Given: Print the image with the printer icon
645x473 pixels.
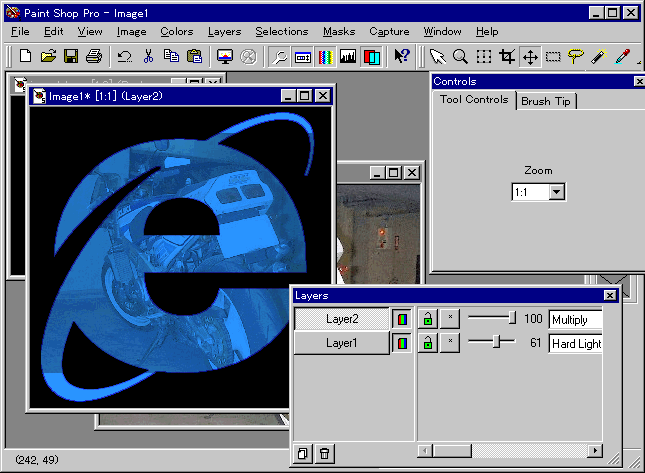Looking at the screenshot, I should pos(94,56).
